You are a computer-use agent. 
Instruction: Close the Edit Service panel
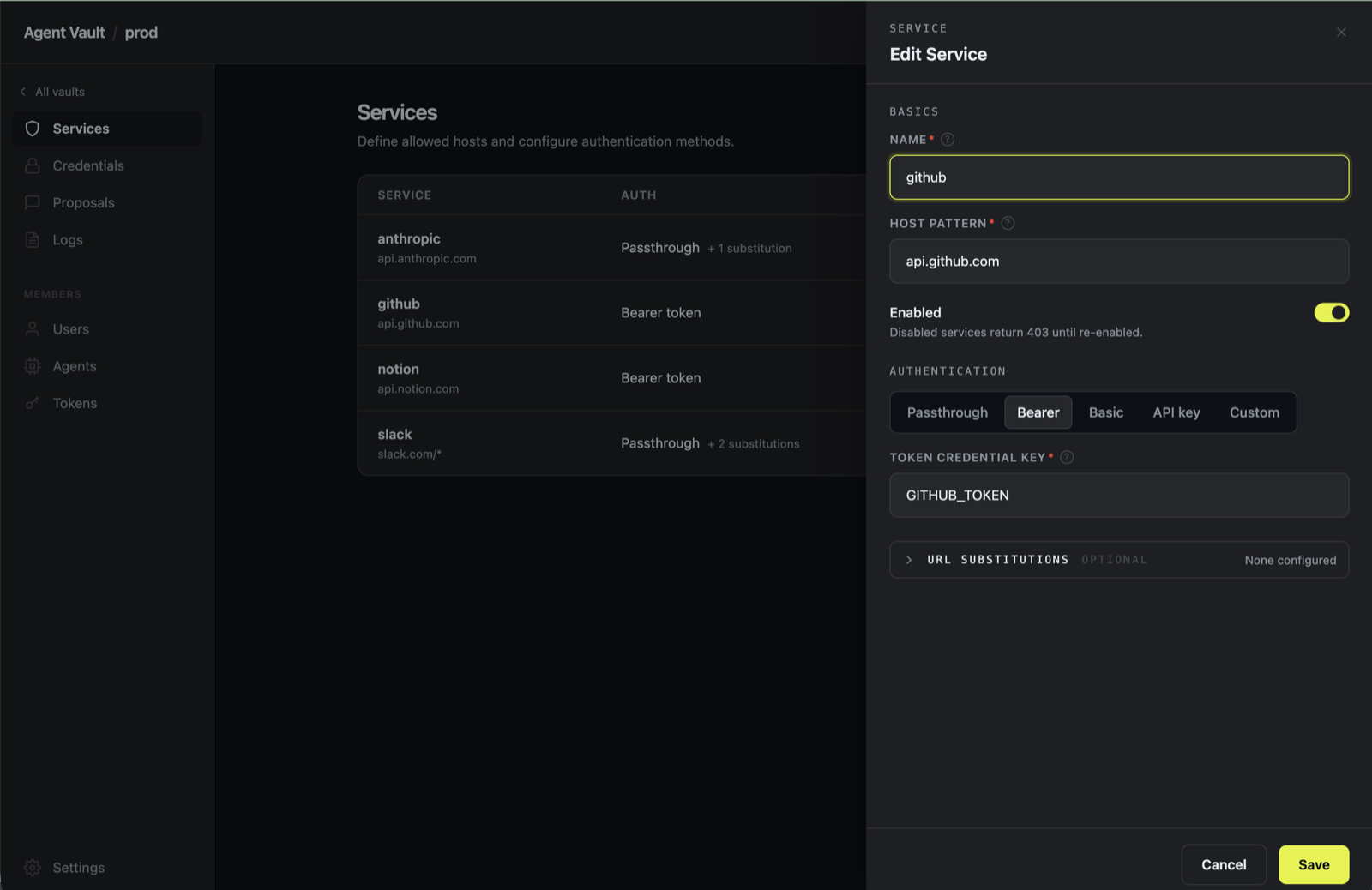1341,33
